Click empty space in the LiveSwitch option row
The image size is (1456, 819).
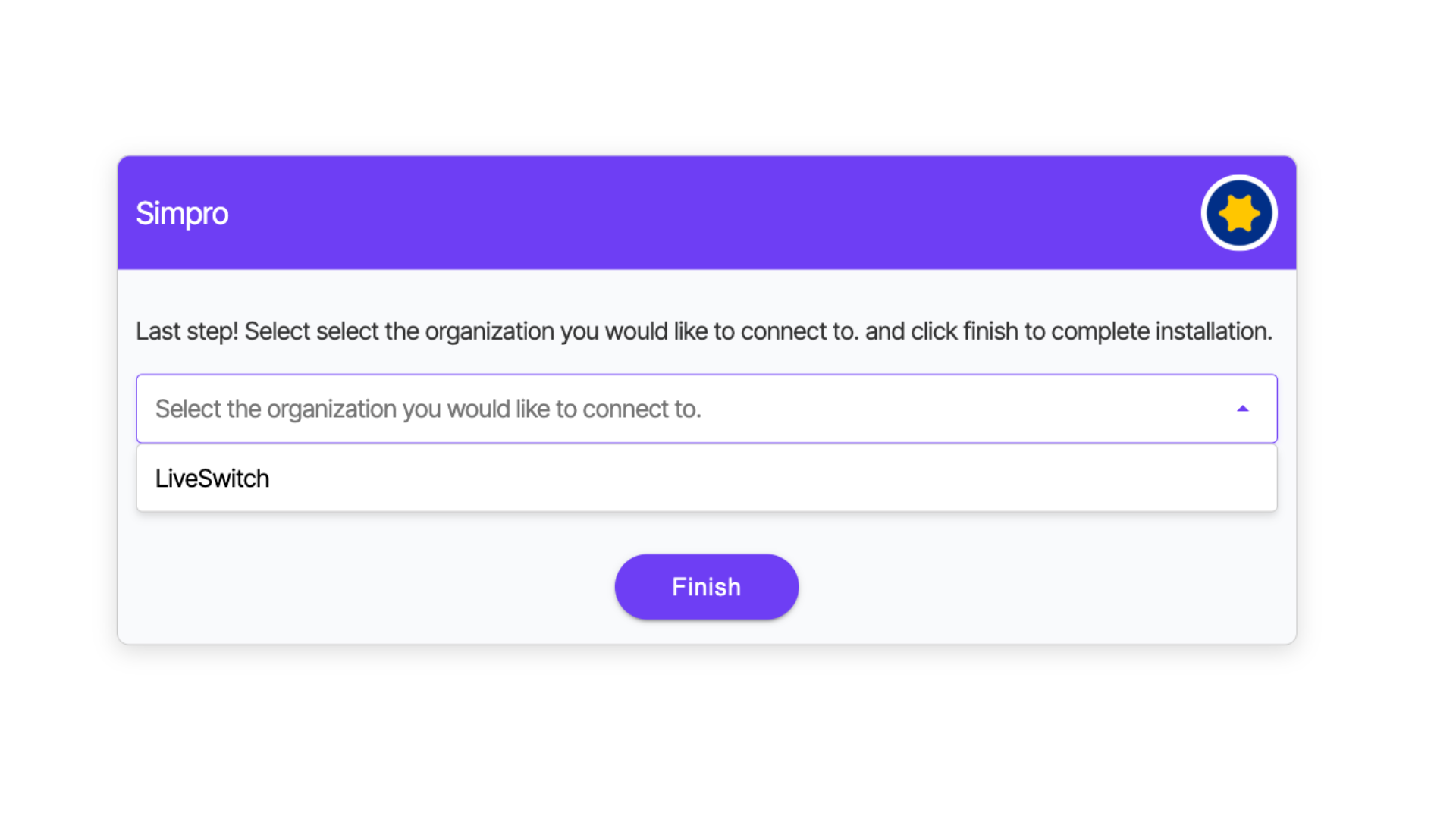pyautogui.click(x=758, y=479)
